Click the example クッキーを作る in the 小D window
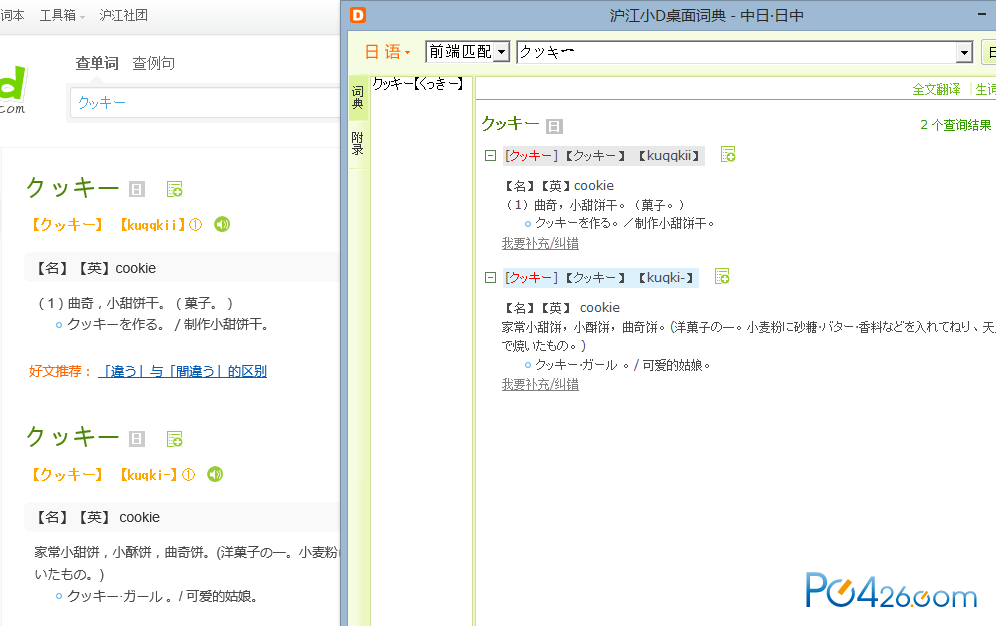 [577, 223]
